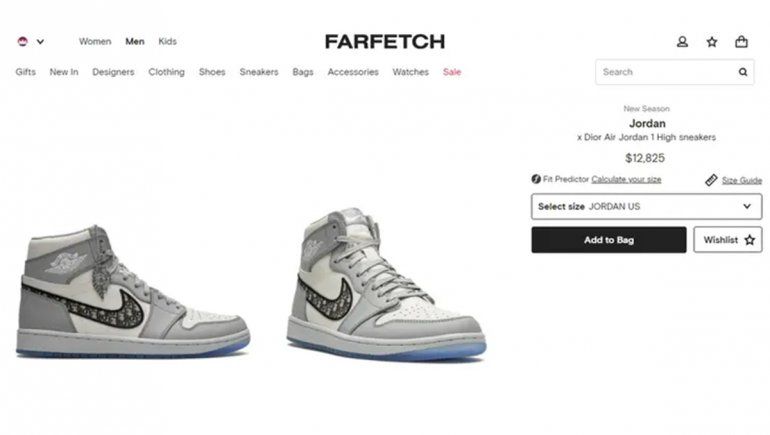Open the shopping bag icon
770x435 pixels.
coord(741,42)
